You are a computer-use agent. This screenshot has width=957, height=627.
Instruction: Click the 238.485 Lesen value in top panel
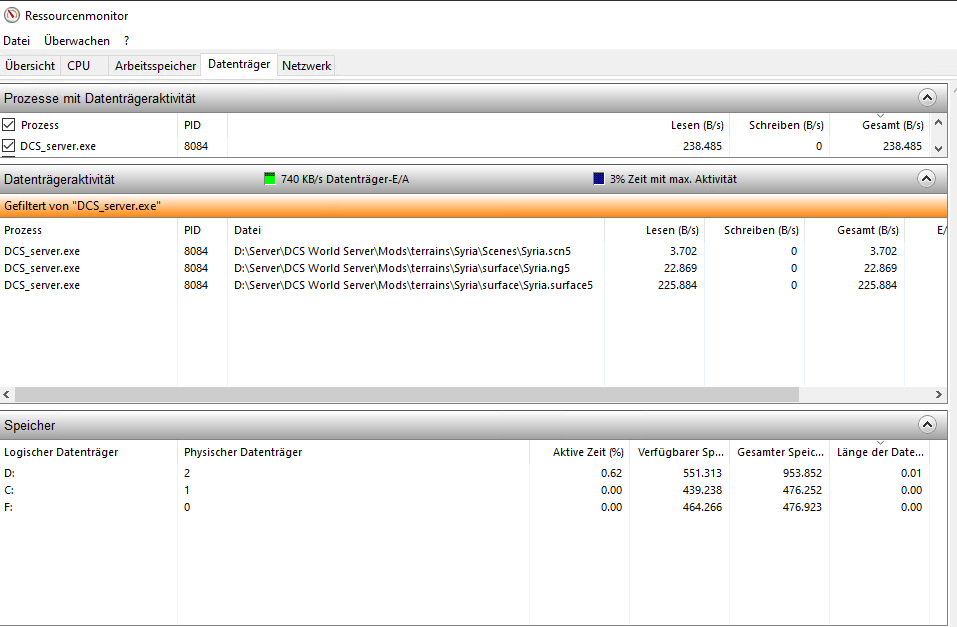(702, 146)
